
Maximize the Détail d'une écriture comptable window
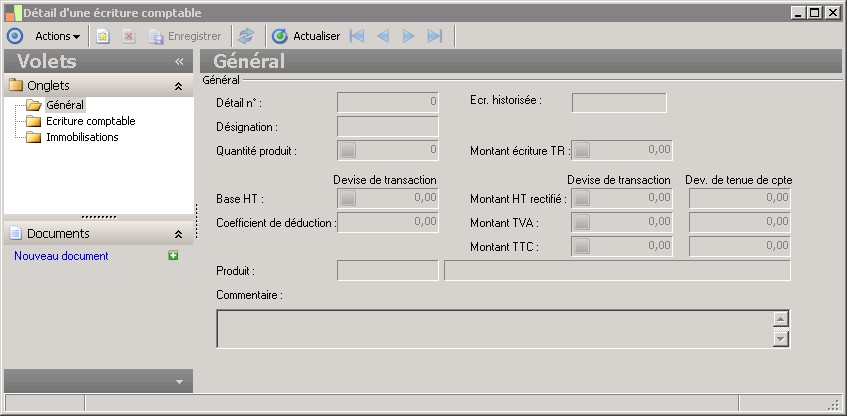tap(815, 13)
